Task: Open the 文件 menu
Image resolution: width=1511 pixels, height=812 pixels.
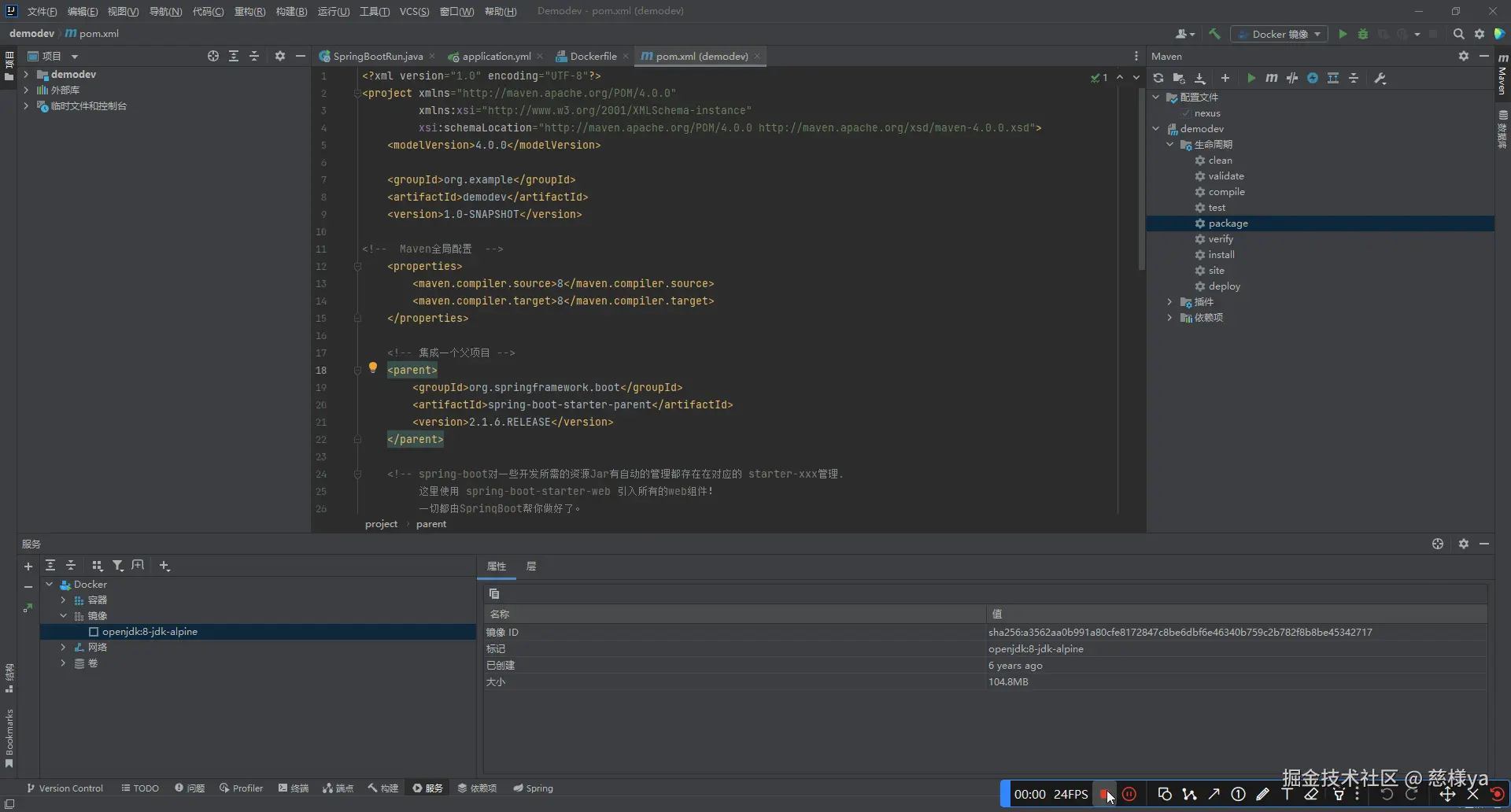Action: [x=42, y=11]
